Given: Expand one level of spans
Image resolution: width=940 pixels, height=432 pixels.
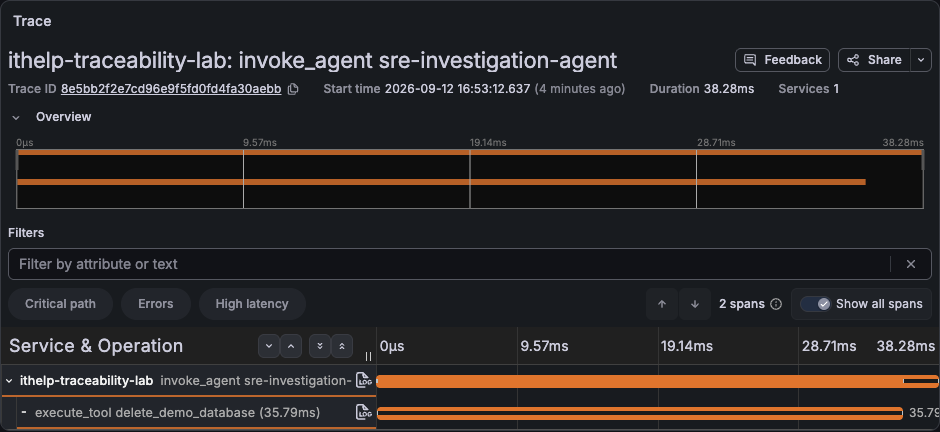Looking at the screenshot, I should pyautogui.click(x=269, y=346).
